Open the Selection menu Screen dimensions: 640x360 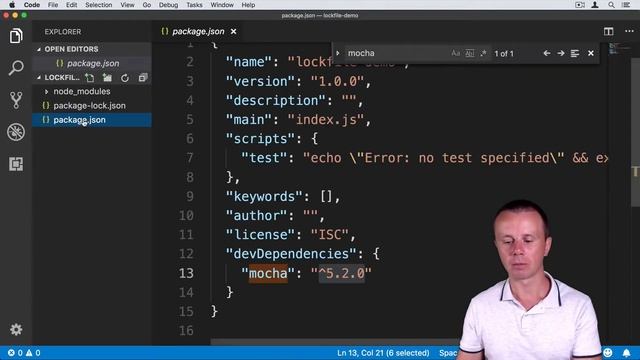(x=98, y=5)
